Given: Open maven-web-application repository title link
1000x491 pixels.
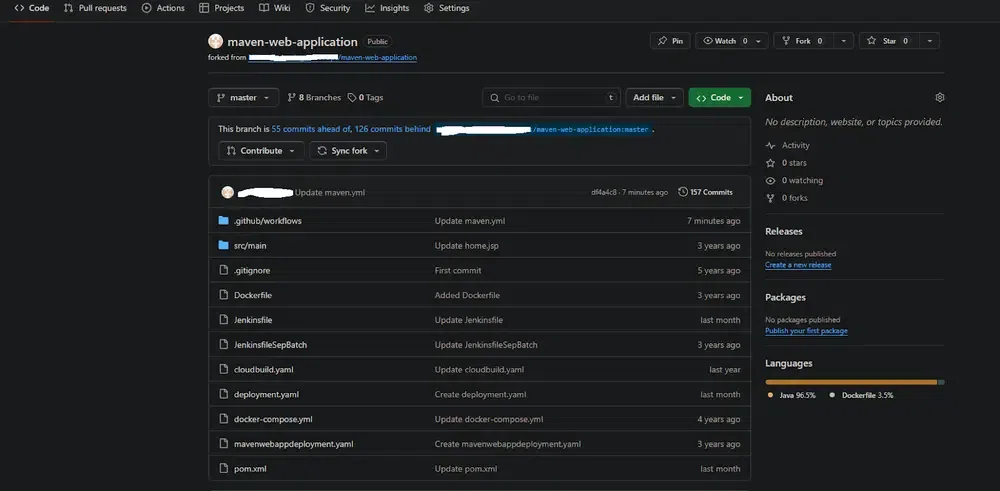Looking at the screenshot, I should (x=292, y=41).
